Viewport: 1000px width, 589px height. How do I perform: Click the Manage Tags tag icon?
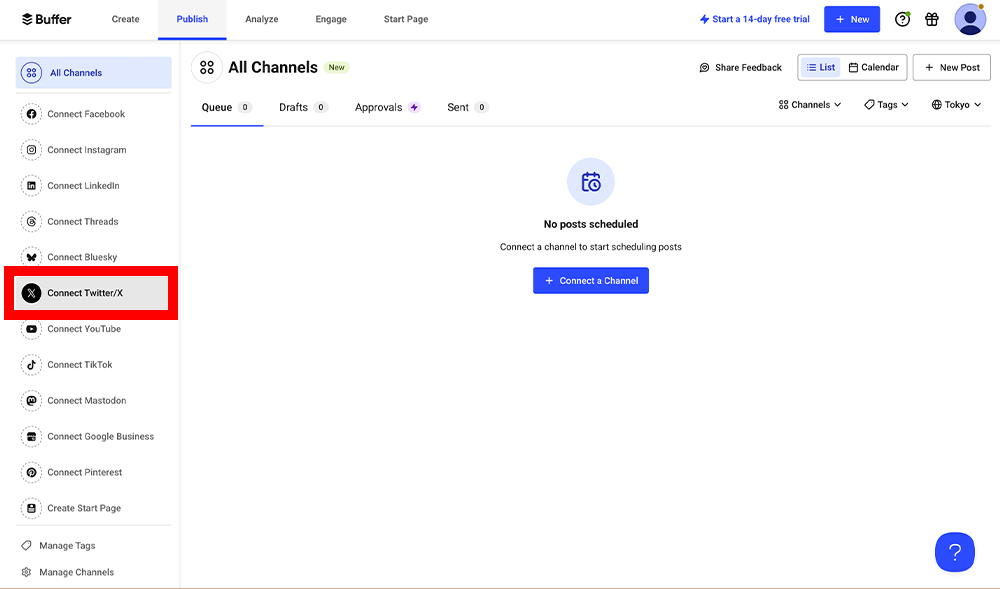coord(26,546)
